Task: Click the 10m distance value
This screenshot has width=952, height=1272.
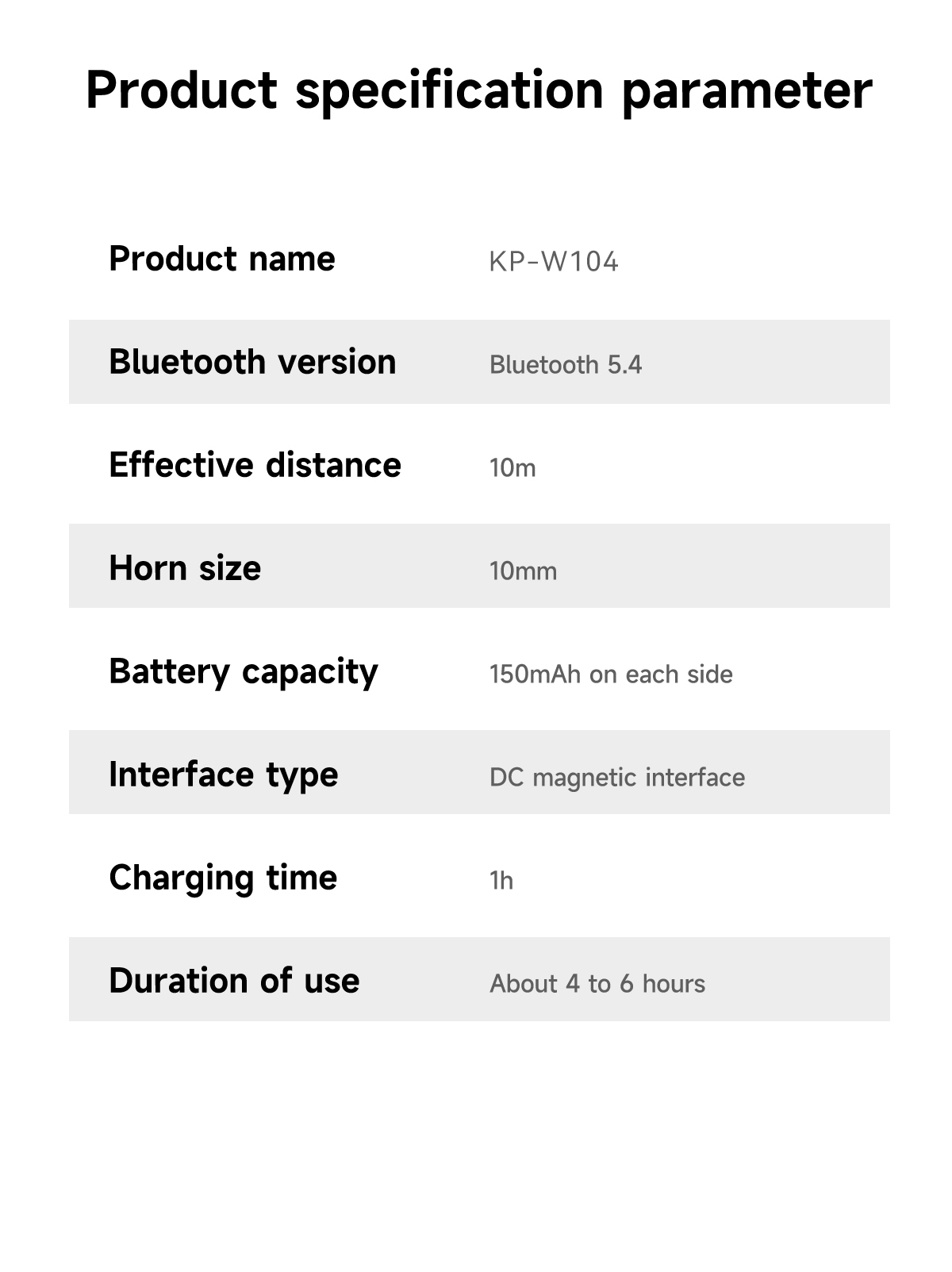Action: coord(512,468)
